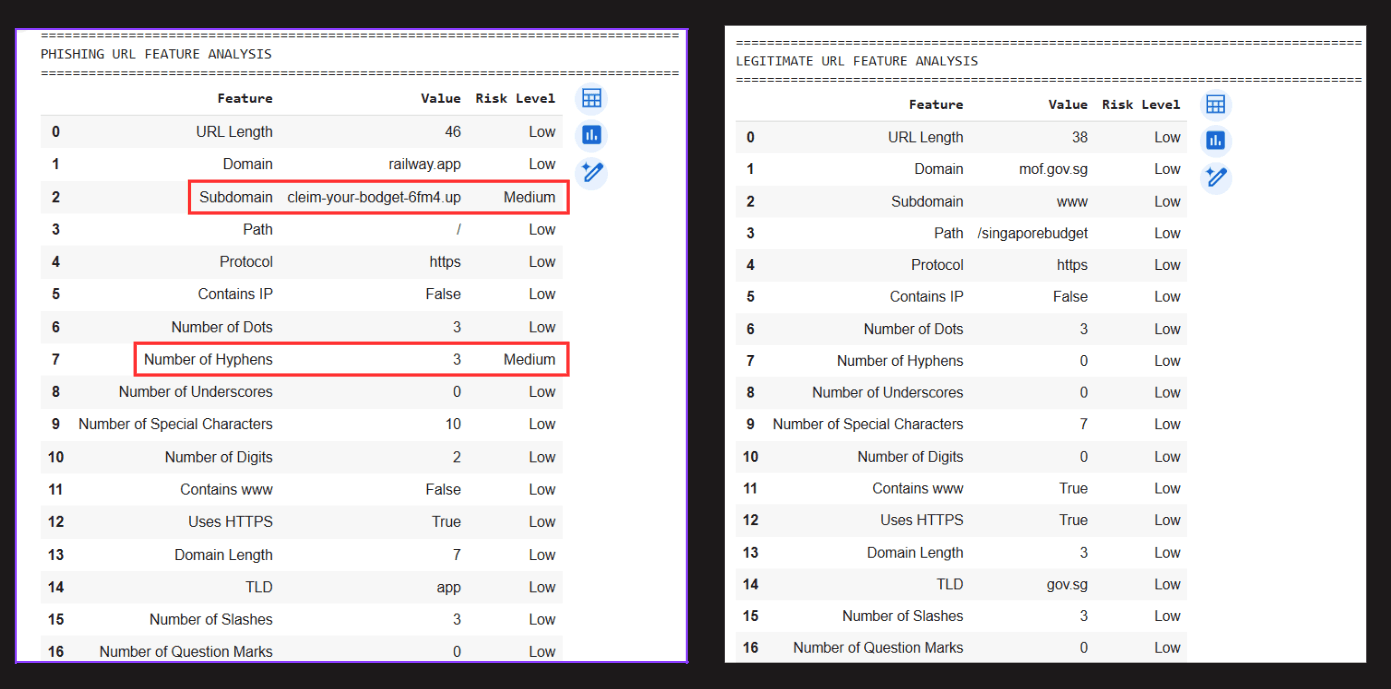Convert the legitimate table to an interactive table
The height and width of the screenshot is (689, 1391).
tap(1216, 104)
